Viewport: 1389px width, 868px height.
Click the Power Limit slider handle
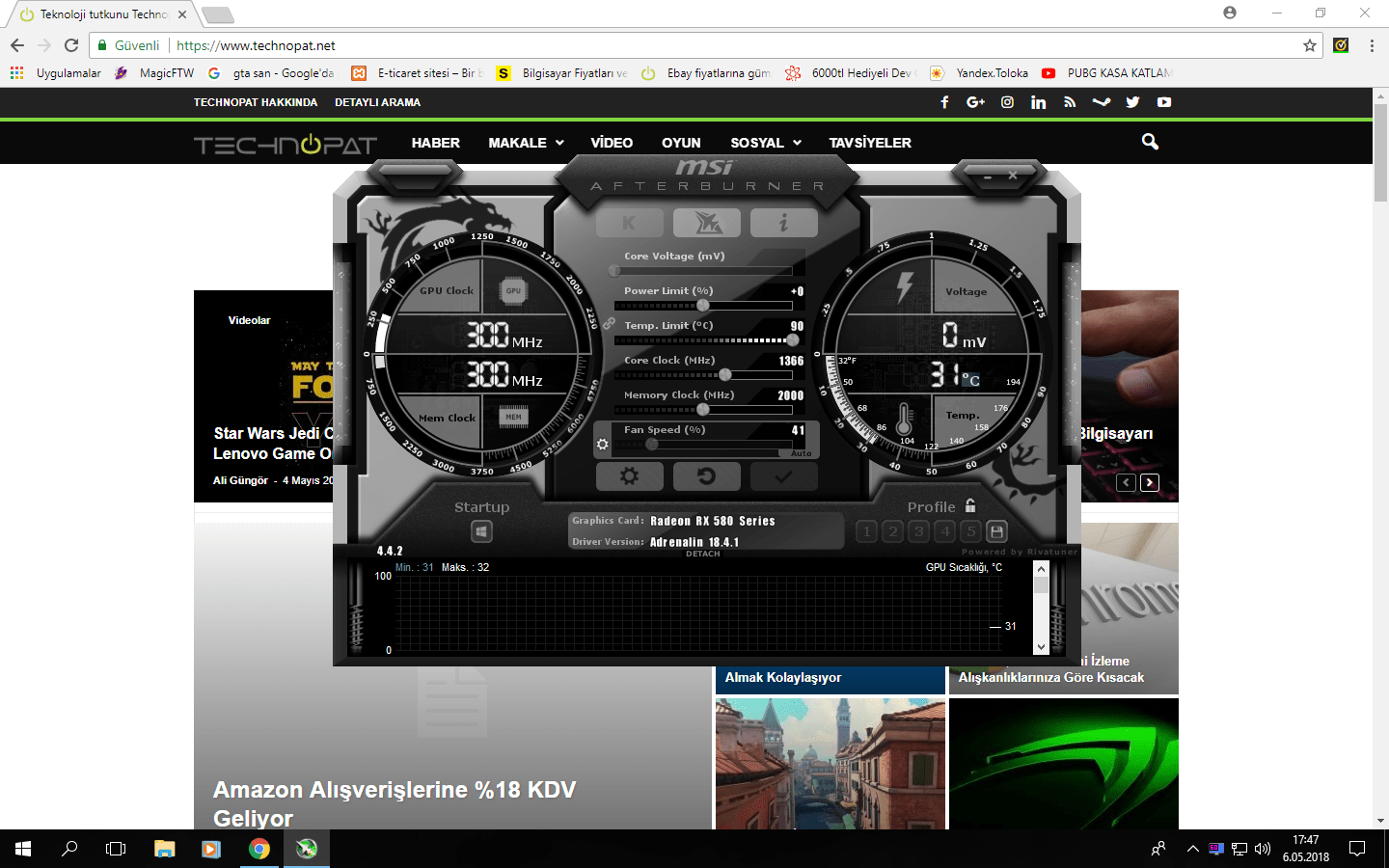point(703,306)
